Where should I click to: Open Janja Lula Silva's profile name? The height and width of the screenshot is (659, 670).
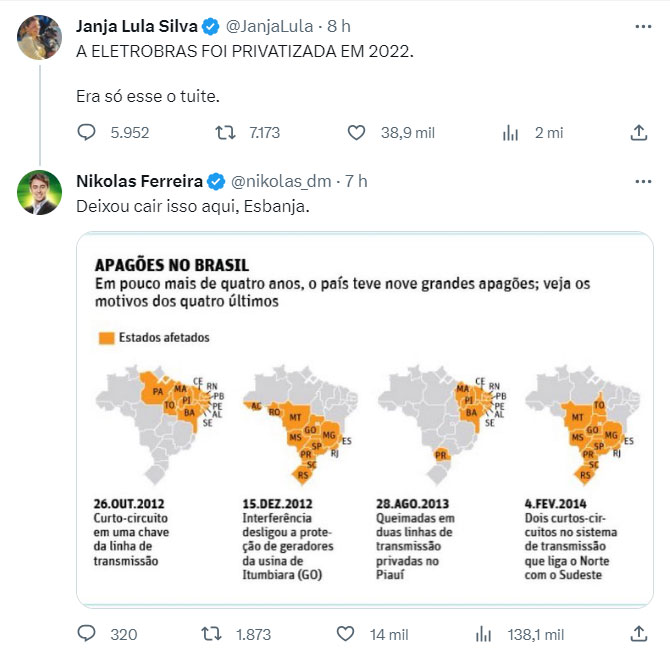[x=136, y=24]
